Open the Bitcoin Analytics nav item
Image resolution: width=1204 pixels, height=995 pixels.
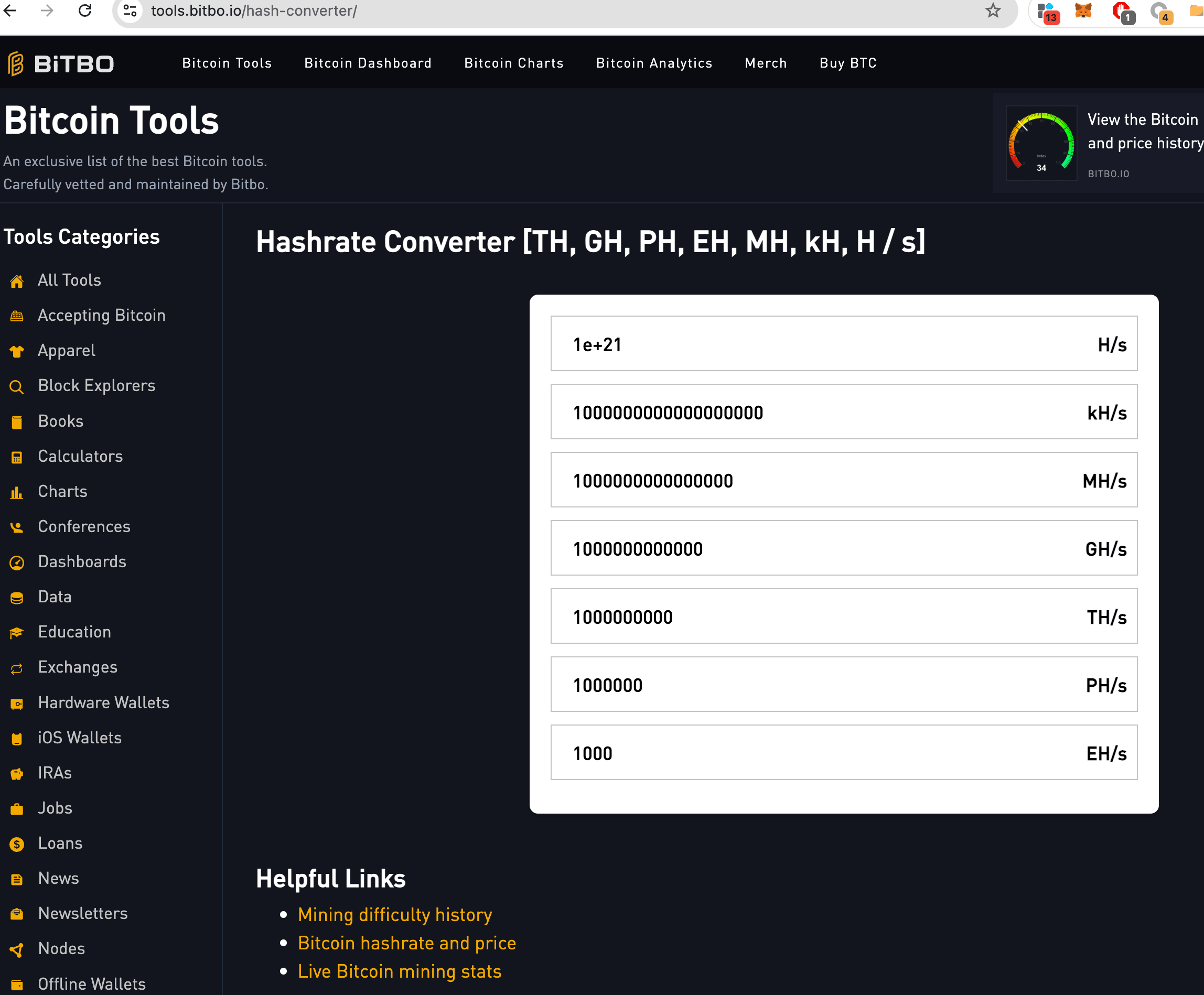click(x=654, y=63)
